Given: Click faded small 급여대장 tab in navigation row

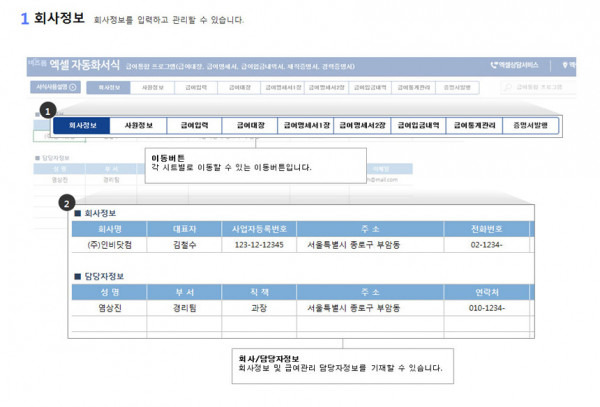Looking at the screenshot, I should click(x=240, y=88).
